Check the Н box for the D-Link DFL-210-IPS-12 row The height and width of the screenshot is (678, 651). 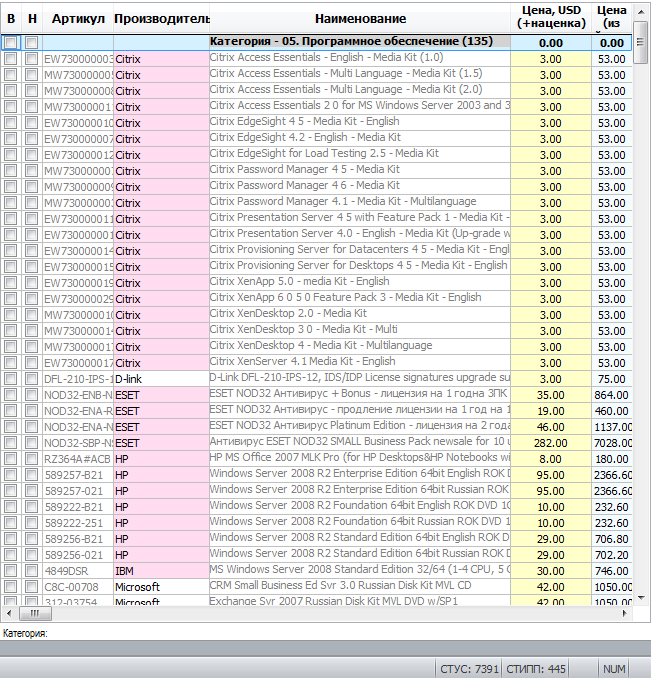tap(31, 379)
